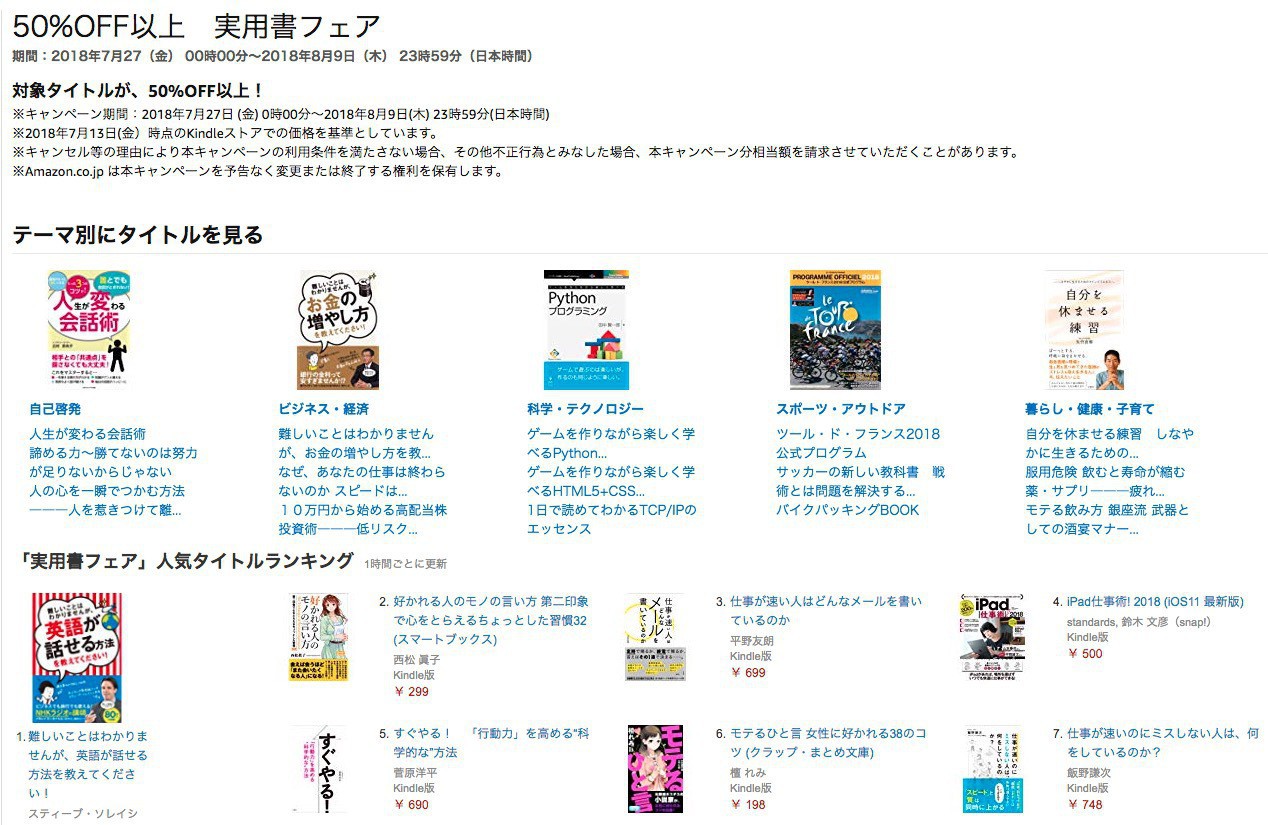Image resolution: width=1268 pixels, height=825 pixels.
Task: Select the 暮らし・健康・子育て category heading
Action: coord(1090,409)
